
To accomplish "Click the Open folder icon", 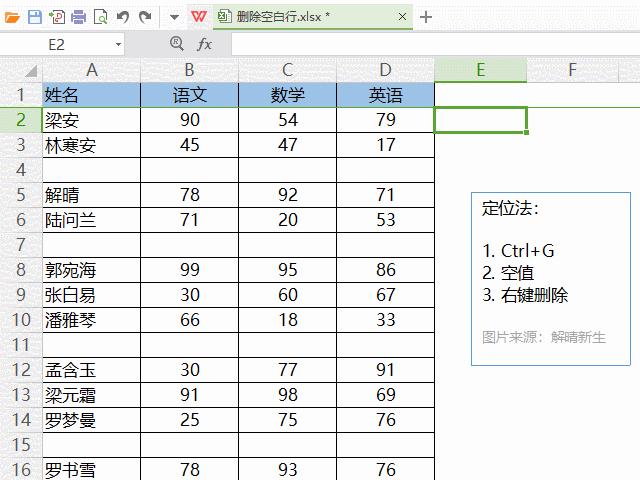I will (13, 17).
